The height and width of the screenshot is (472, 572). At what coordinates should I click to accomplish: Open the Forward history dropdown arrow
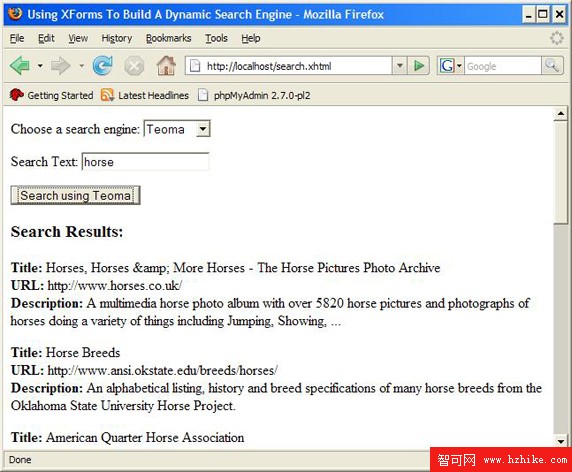point(81,66)
